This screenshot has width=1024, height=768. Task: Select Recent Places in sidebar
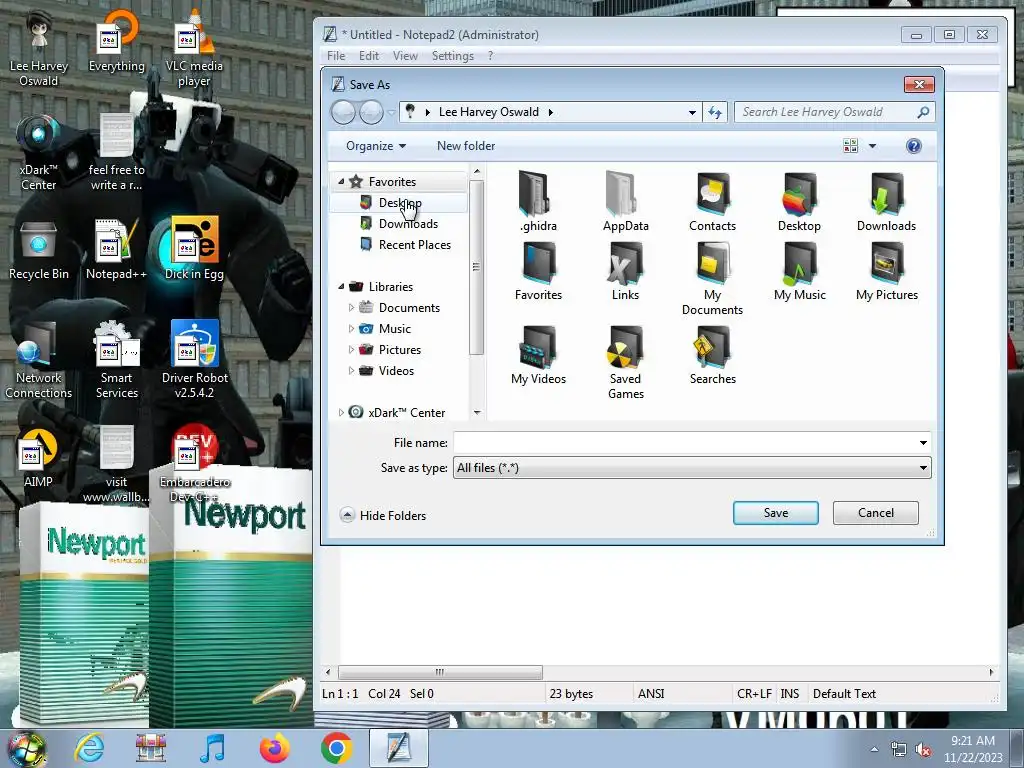415,244
